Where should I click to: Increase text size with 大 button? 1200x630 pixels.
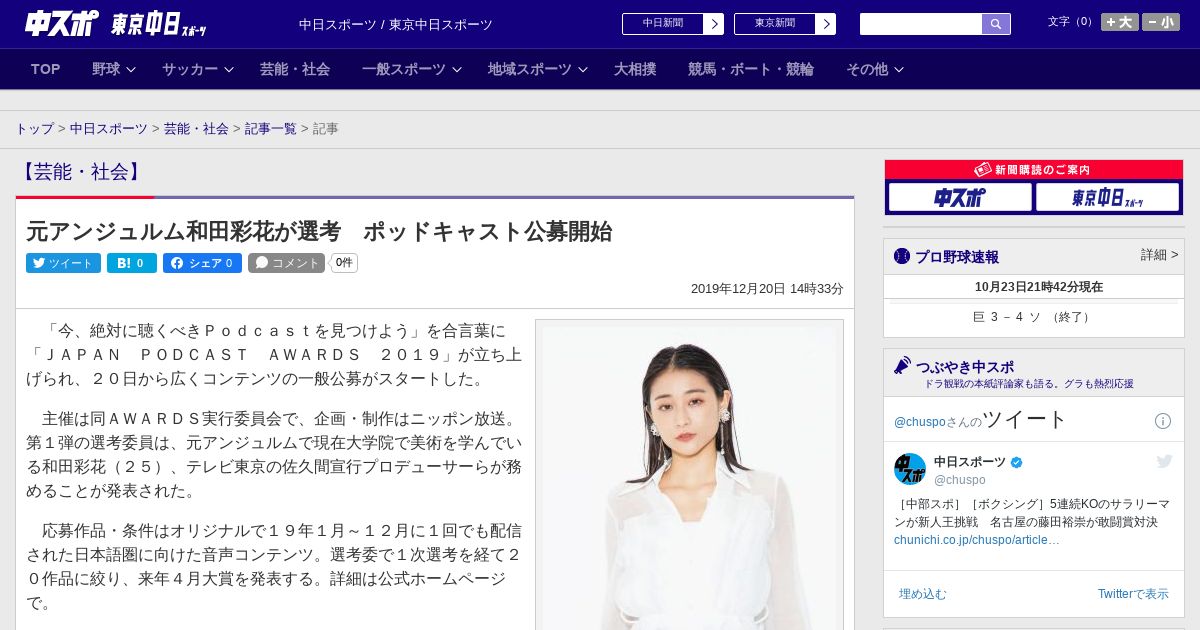1119,22
